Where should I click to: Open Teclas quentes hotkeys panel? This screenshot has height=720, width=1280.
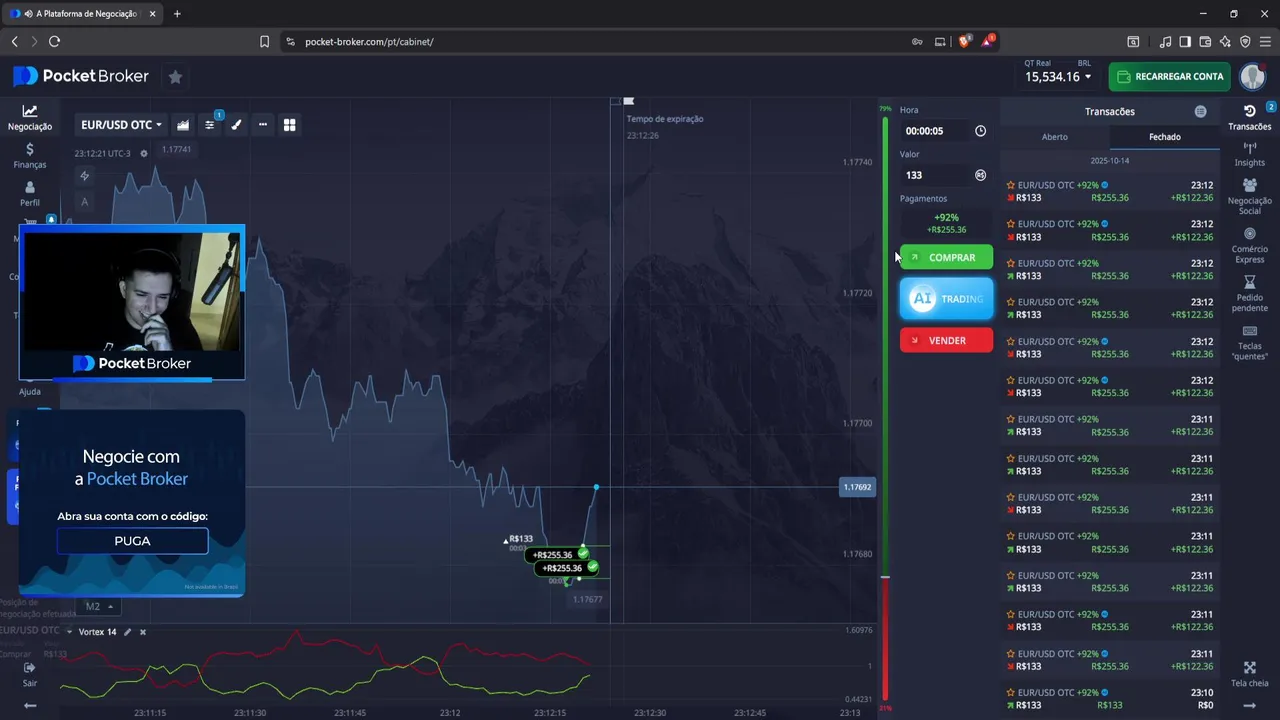tap(1249, 342)
